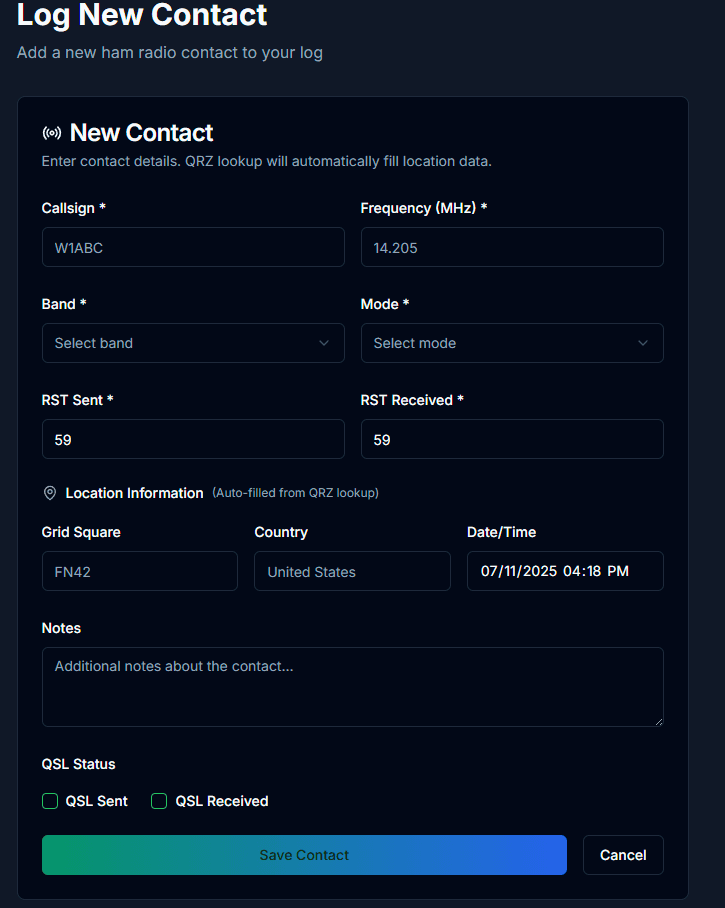Click the Cancel button
725x908 pixels.
[x=623, y=855]
